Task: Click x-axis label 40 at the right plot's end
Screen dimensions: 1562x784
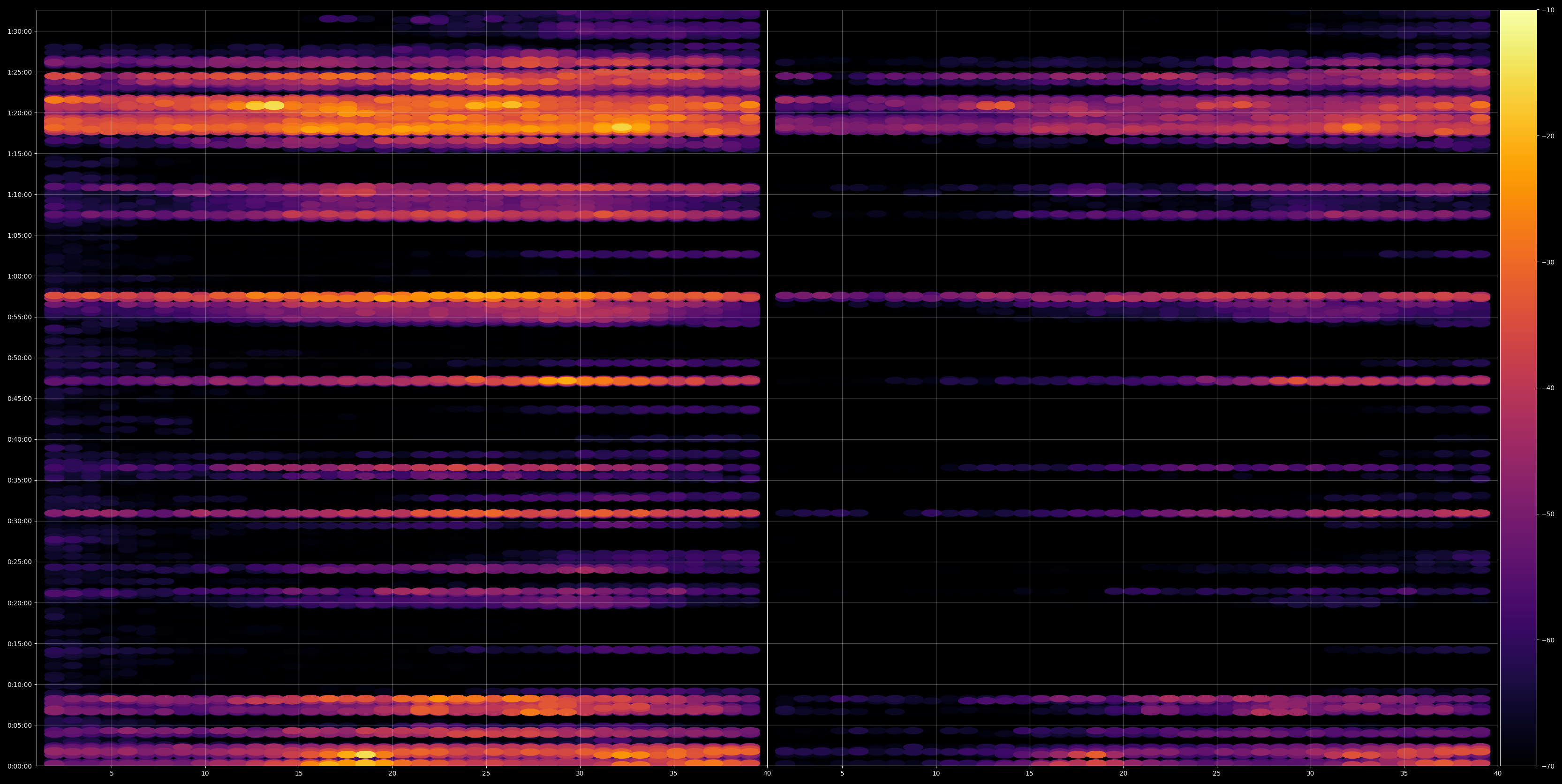Action: click(1498, 774)
